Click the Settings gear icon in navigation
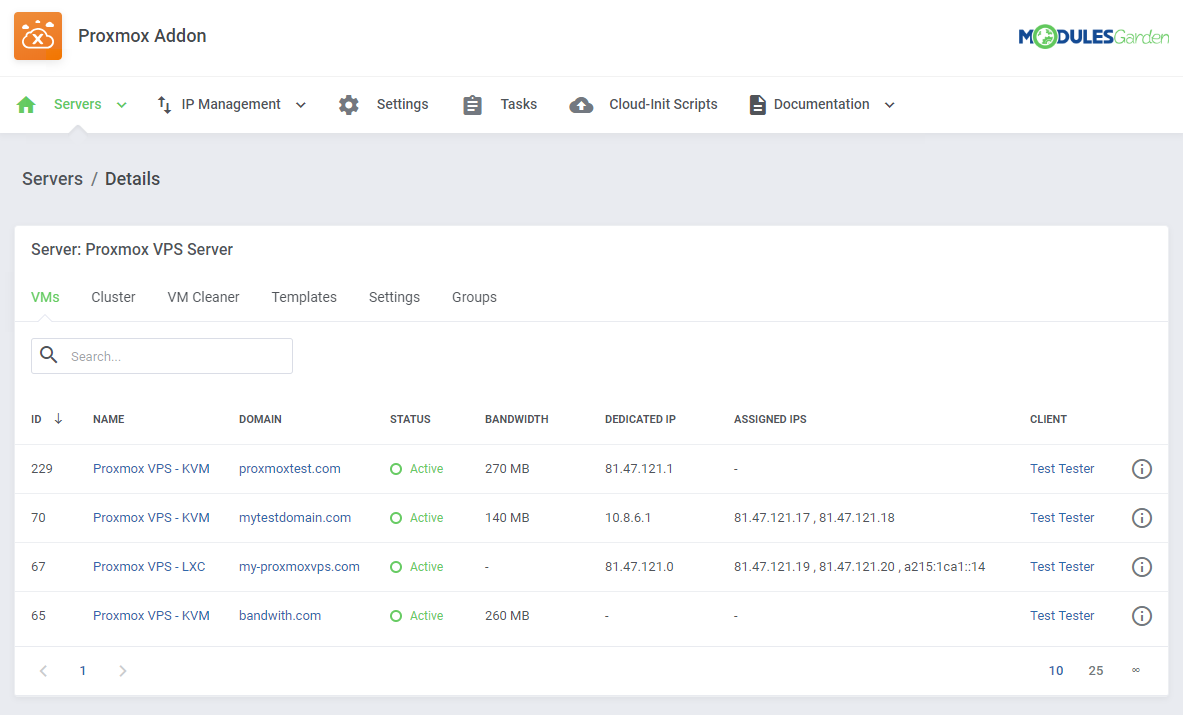Viewport: 1183px width, 715px height. click(x=349, y=104)
